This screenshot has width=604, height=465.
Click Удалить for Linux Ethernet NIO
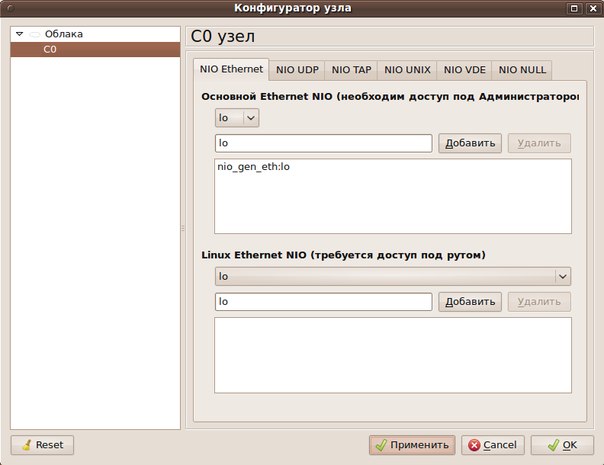[x=539, y=302]
